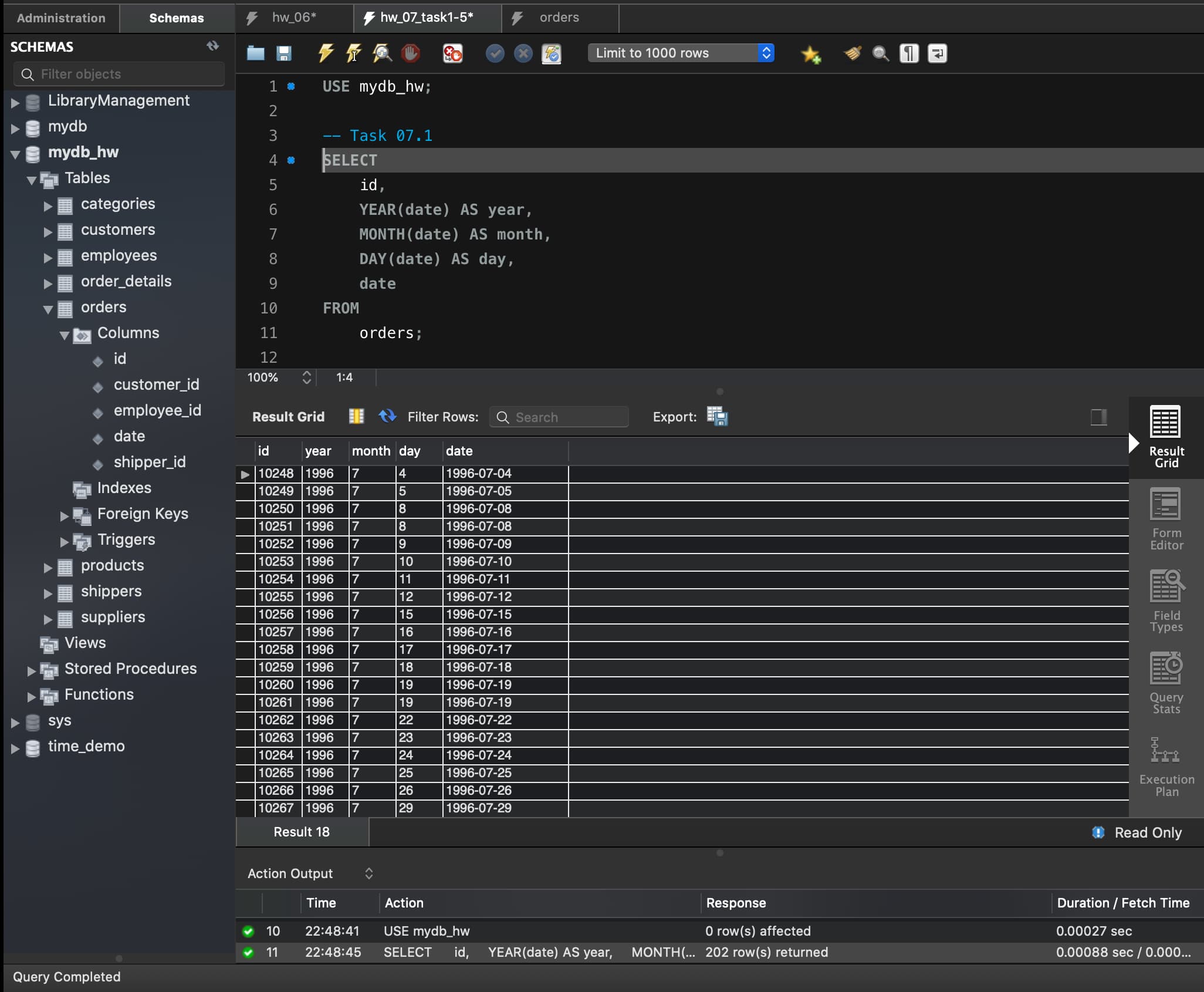Image resolution: width=1204 pixels, height=992 pixels.
Task: Open Field Types side panel
Action: point(1166,601)
